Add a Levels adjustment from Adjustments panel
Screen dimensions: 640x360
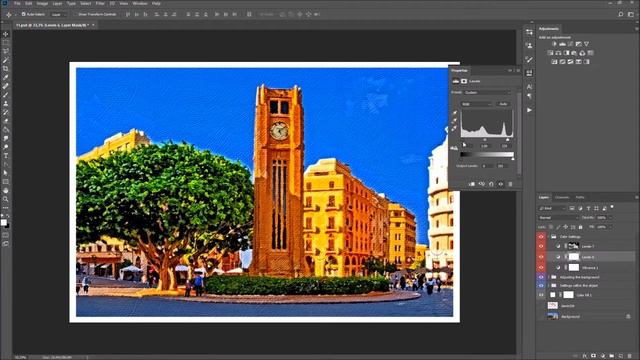562,44
